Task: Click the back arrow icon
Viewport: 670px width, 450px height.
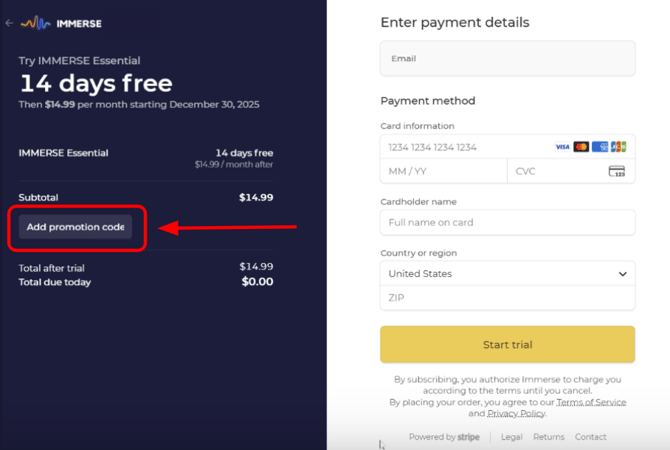Action: point(9,23)
